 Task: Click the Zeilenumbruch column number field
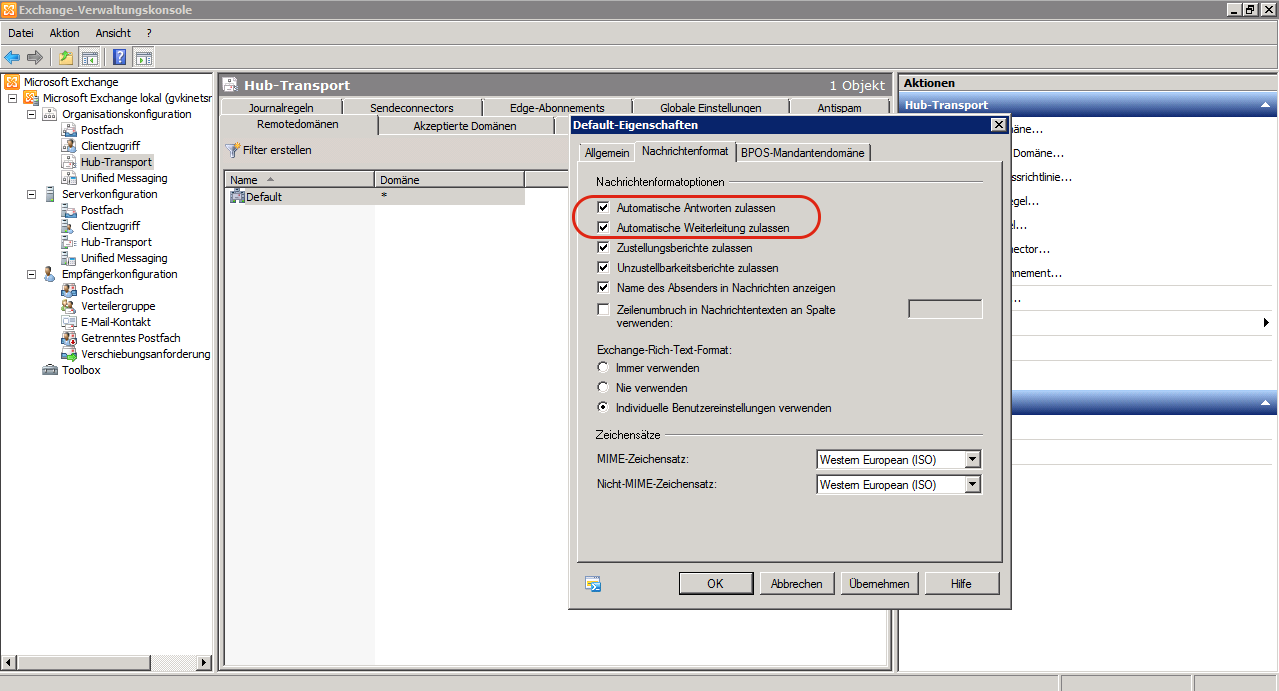point(945,309)
